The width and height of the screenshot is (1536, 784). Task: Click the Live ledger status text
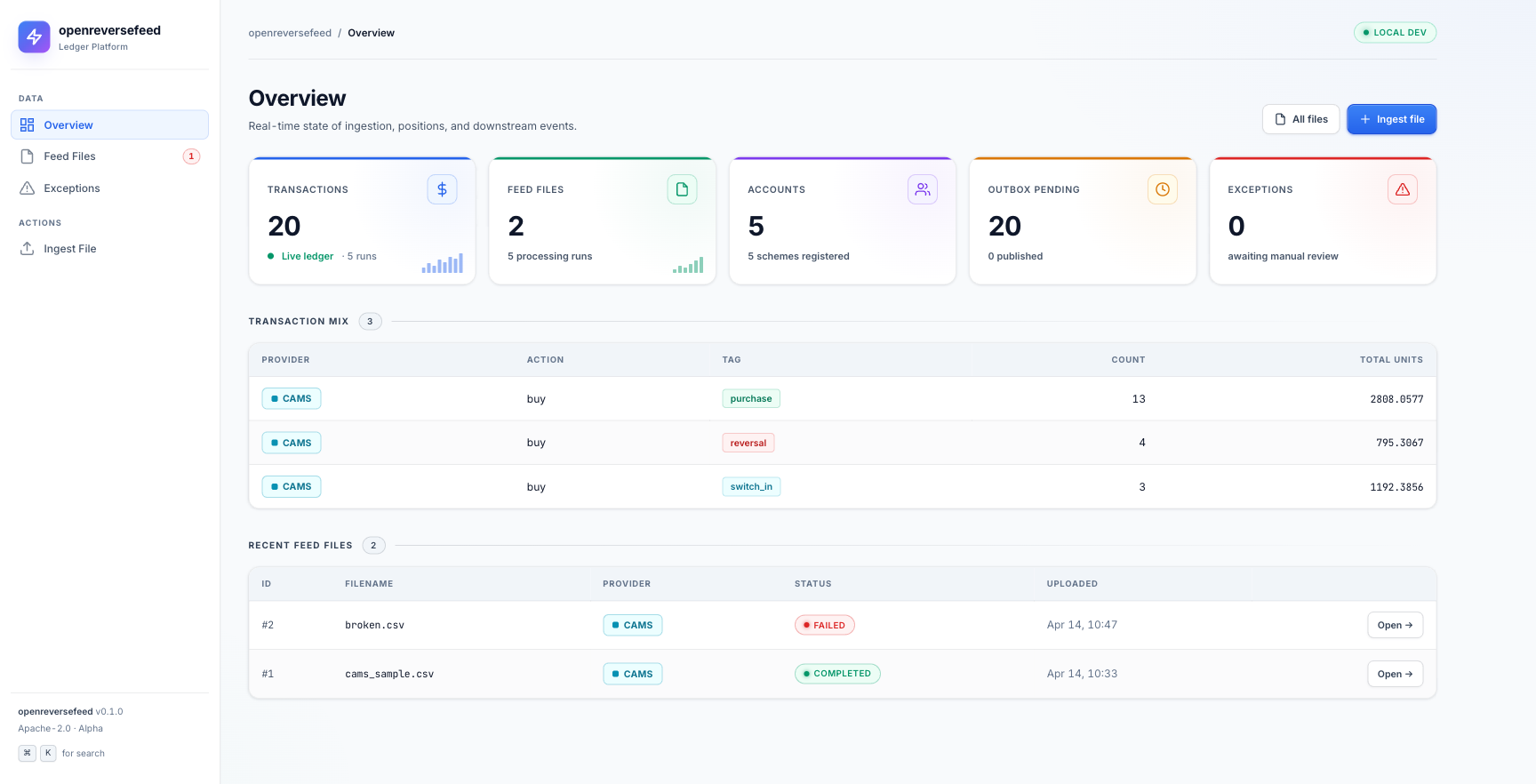(308, 256)
